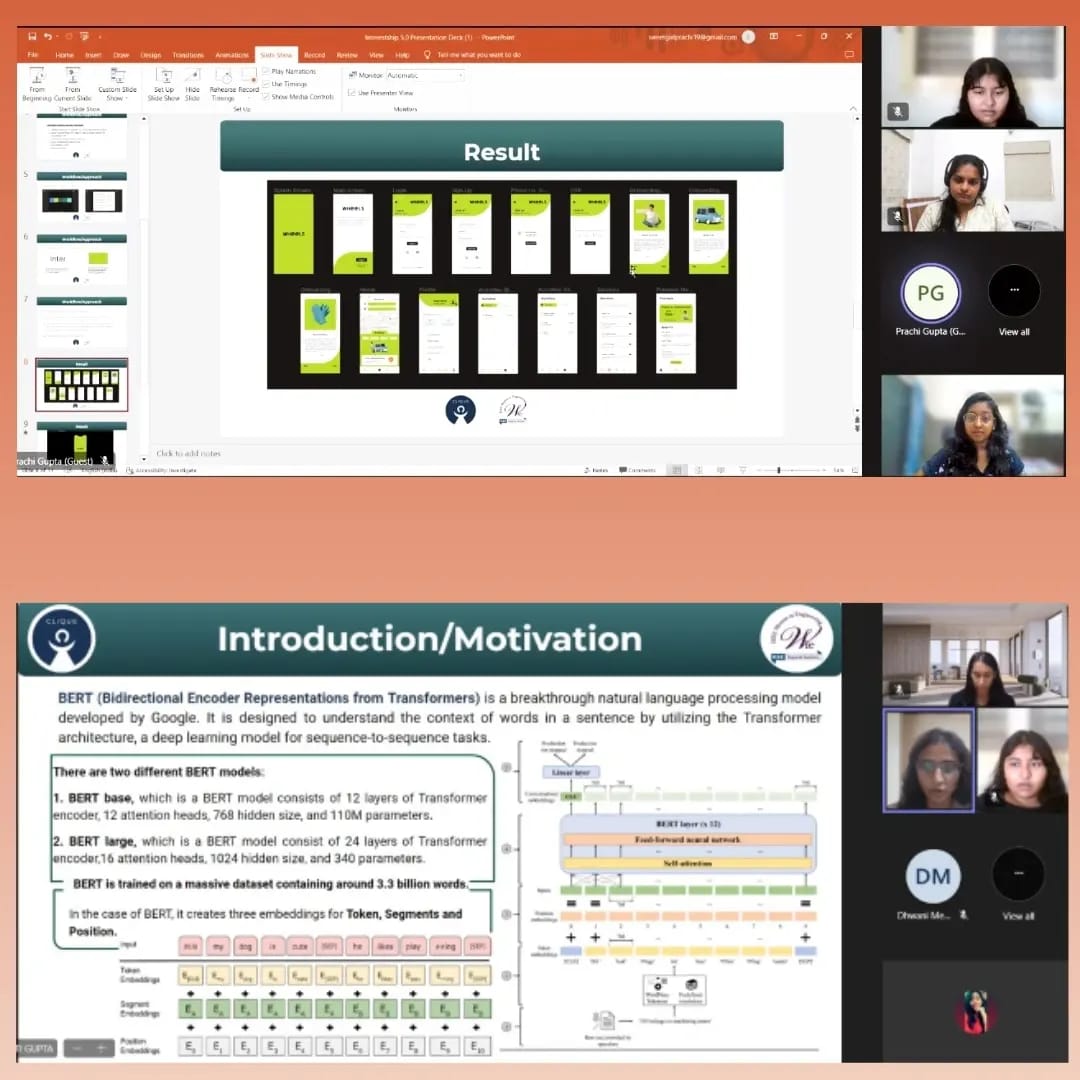Select the highlighted slide 8 thumbnail
This screenshot has width=1080, height=1080.
82,384
